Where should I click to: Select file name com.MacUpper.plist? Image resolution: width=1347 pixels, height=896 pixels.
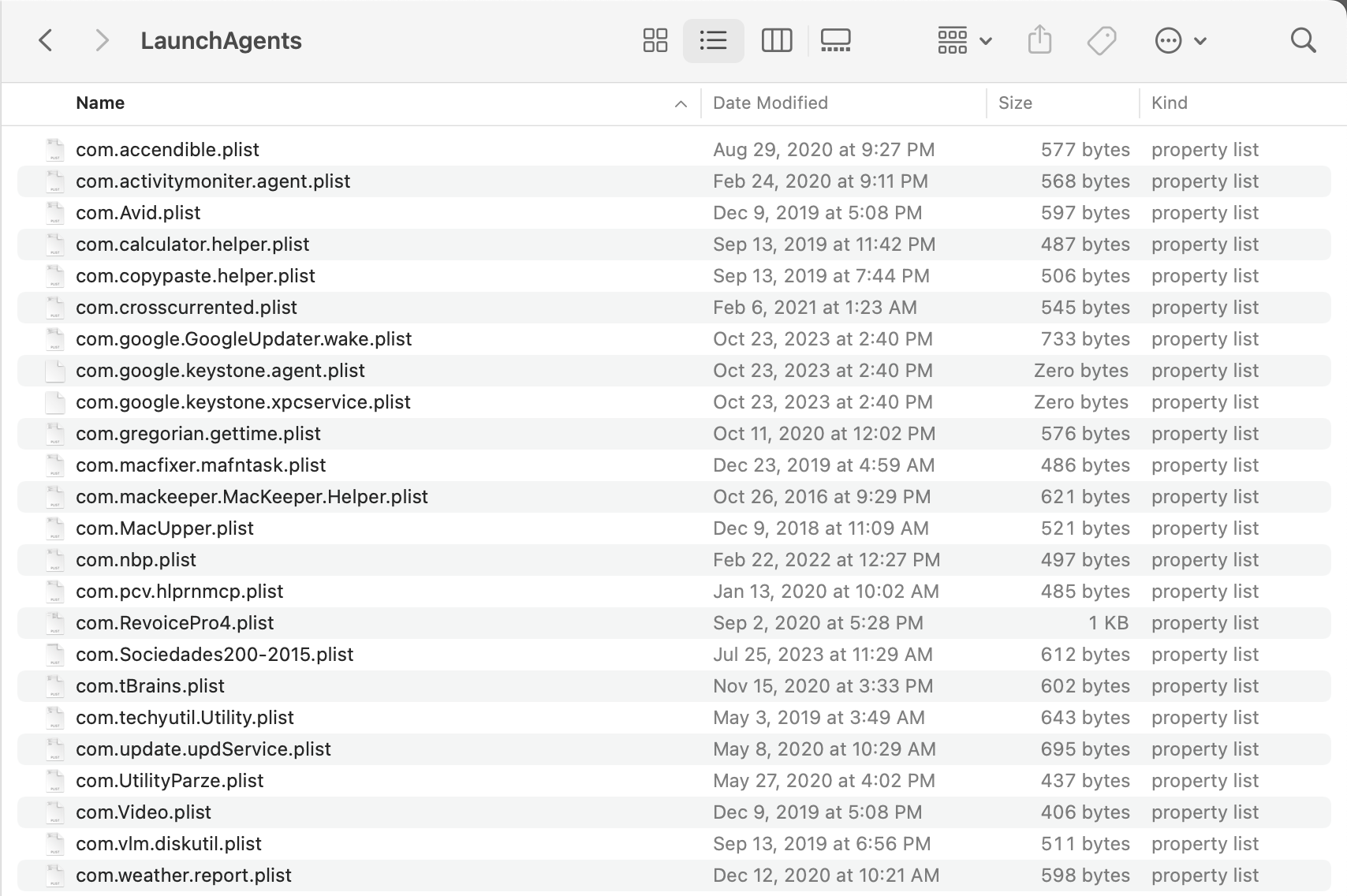(x=165, y=528)
